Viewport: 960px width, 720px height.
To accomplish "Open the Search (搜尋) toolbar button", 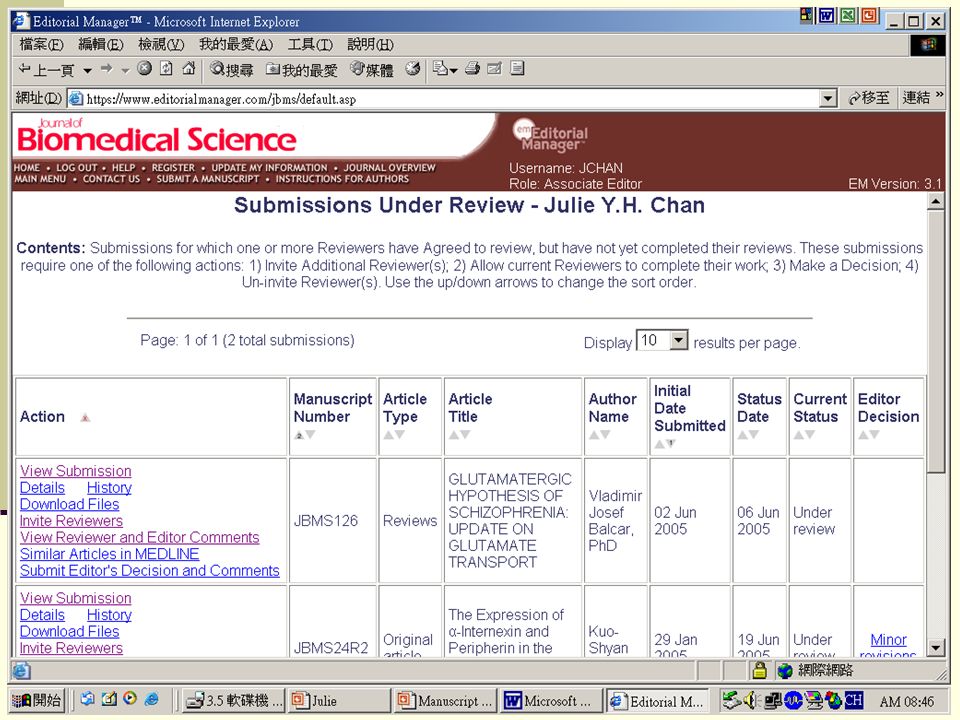I will coord(231,69).
